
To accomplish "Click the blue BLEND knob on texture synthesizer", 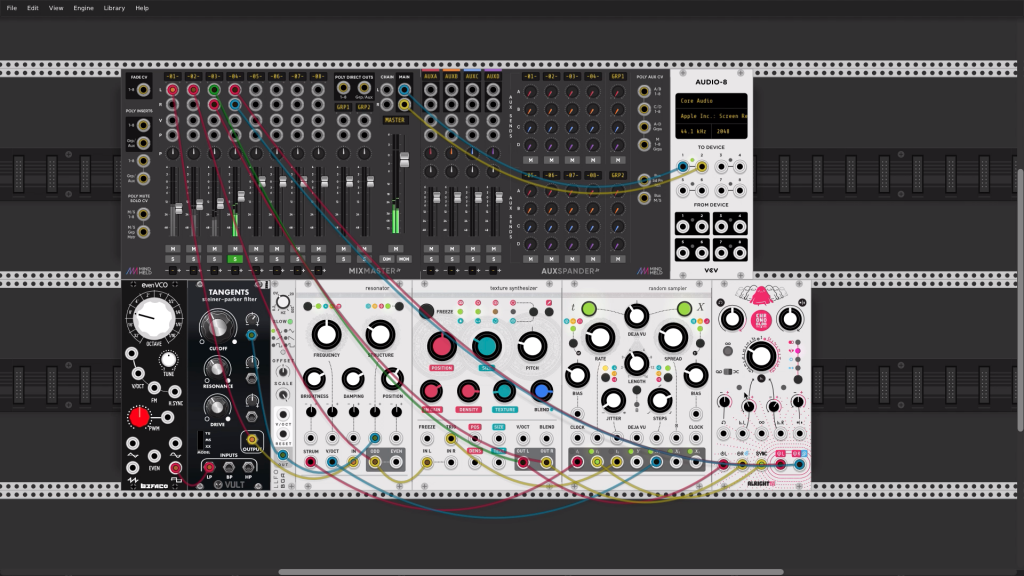I will point(541,391).
